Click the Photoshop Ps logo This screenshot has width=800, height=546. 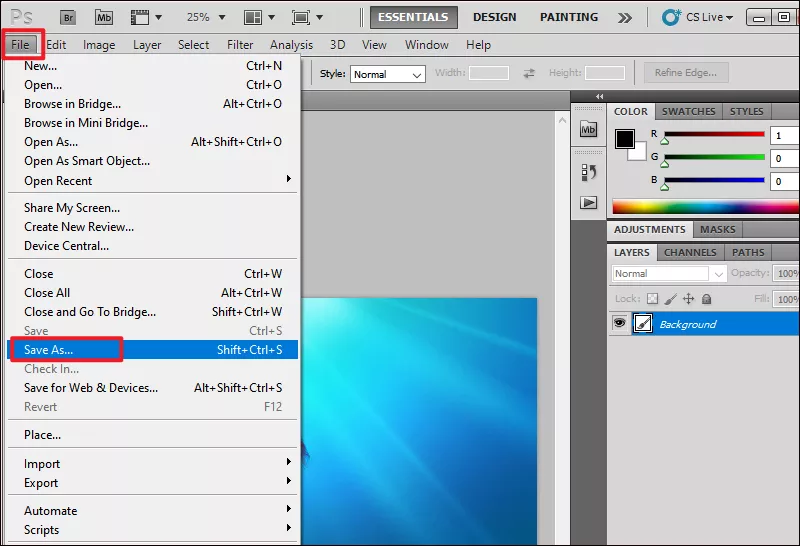point(21,17)
